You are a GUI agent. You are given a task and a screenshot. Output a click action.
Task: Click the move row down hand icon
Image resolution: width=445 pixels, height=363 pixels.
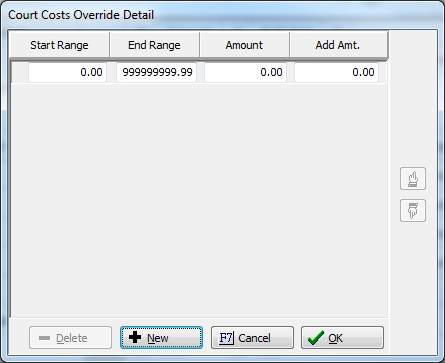[413, 210]
